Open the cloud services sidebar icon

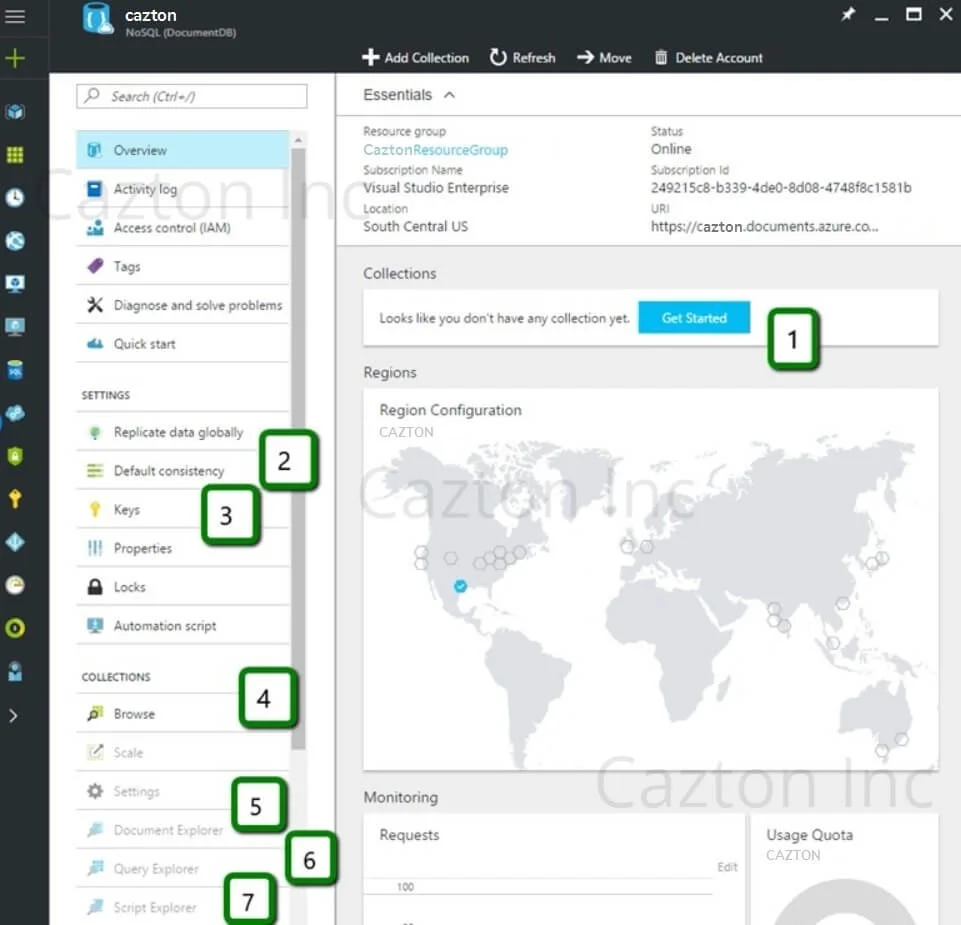coord(15,413)
